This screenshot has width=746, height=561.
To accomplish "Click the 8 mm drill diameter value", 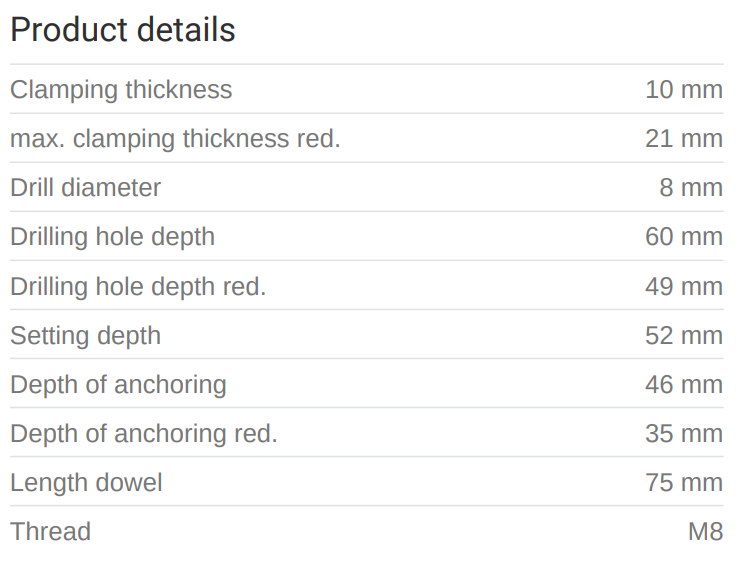I will point(691,187).
